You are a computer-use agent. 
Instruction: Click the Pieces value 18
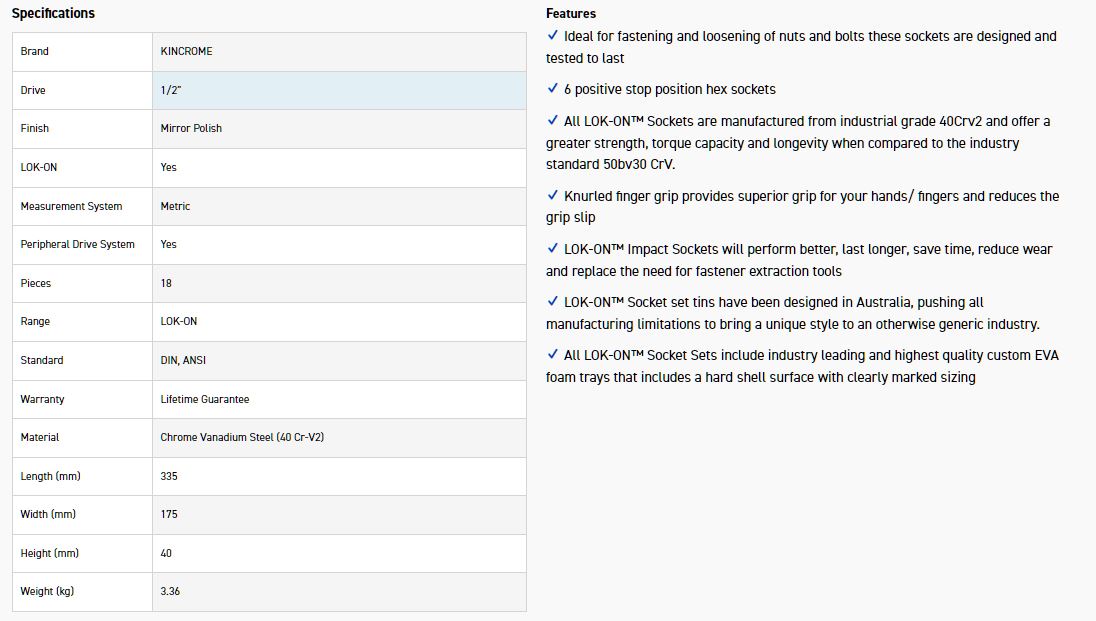point(166,283)
